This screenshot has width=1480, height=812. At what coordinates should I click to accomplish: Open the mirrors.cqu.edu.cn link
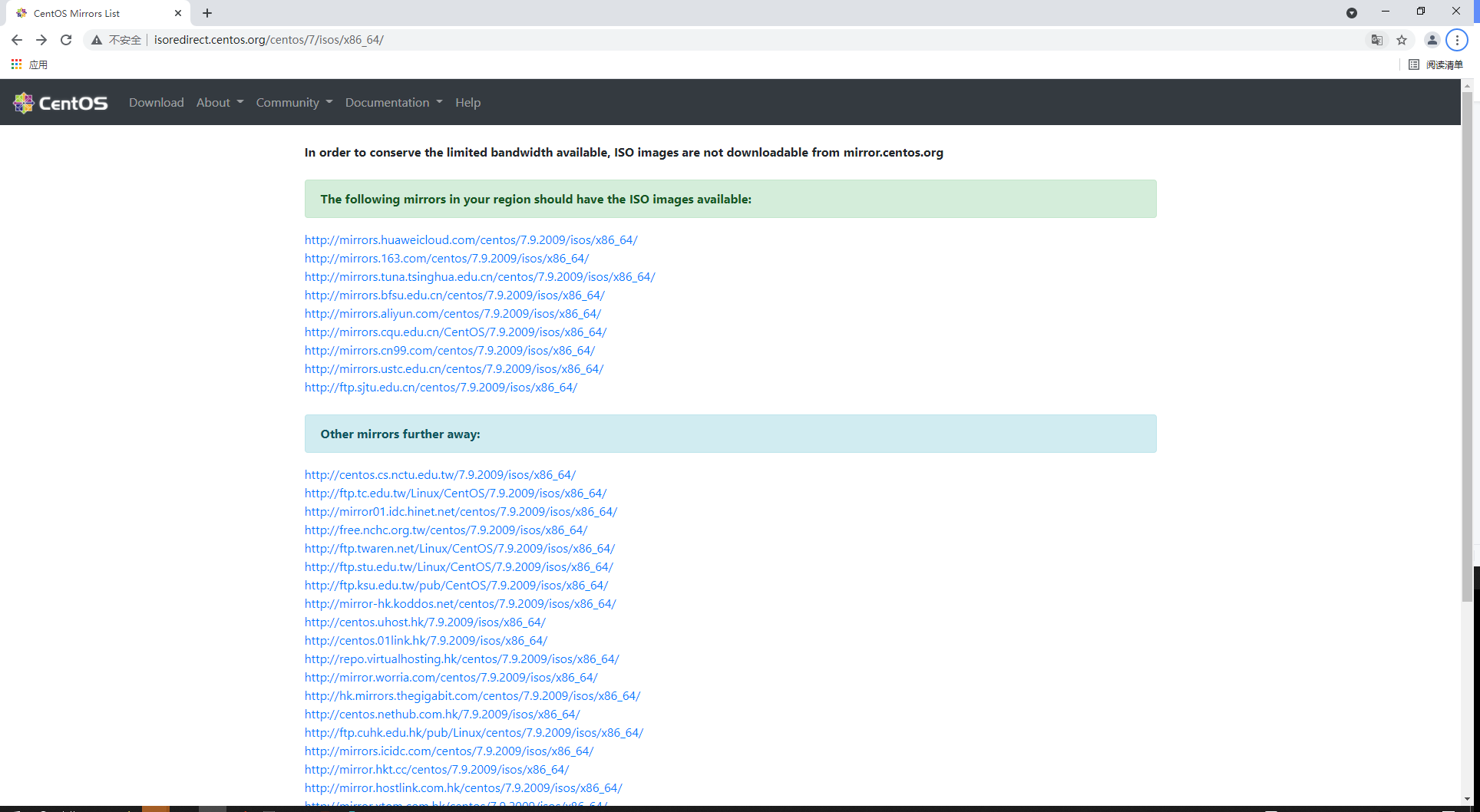[x=455, y=332]
